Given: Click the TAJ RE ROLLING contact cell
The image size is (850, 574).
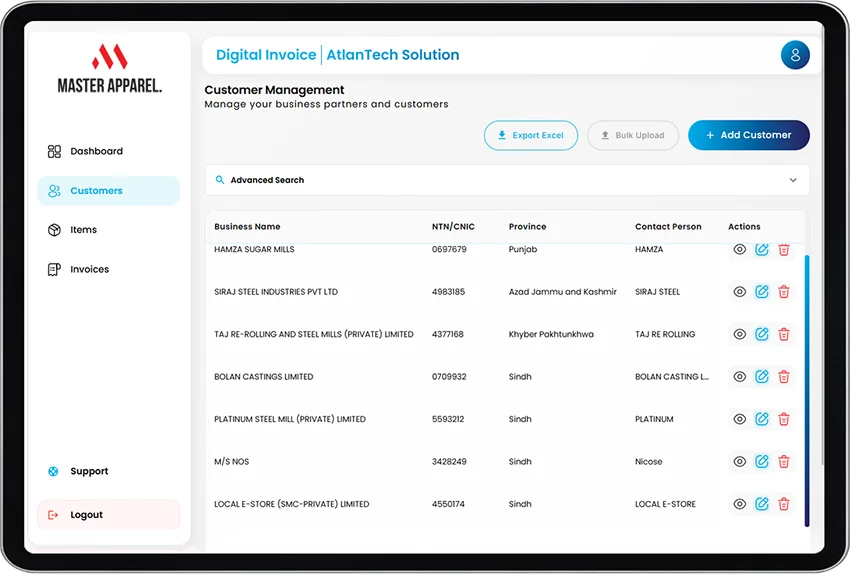Looking at the screenshot, I should click(x=665, y=334).
